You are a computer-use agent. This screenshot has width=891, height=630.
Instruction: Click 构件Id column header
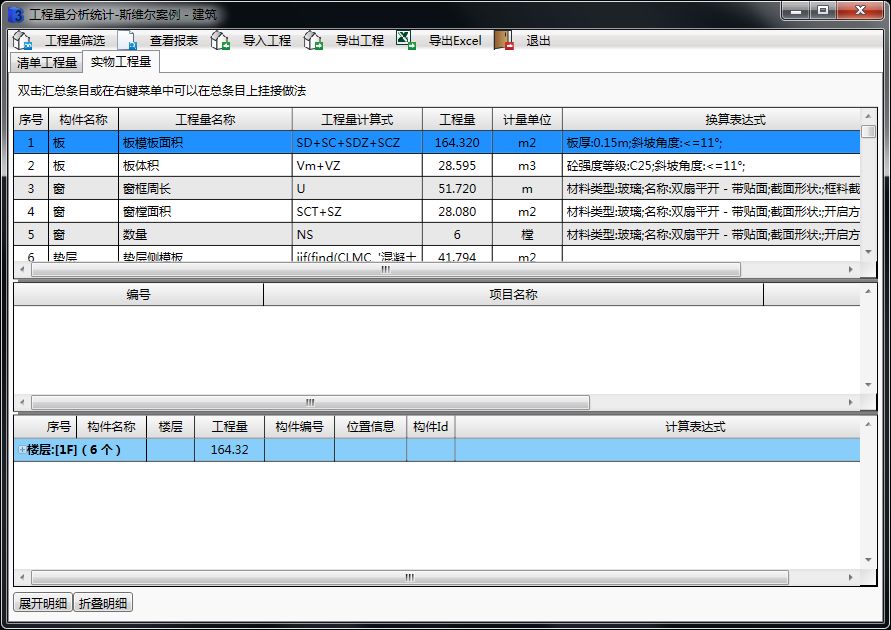coord(431,426)
